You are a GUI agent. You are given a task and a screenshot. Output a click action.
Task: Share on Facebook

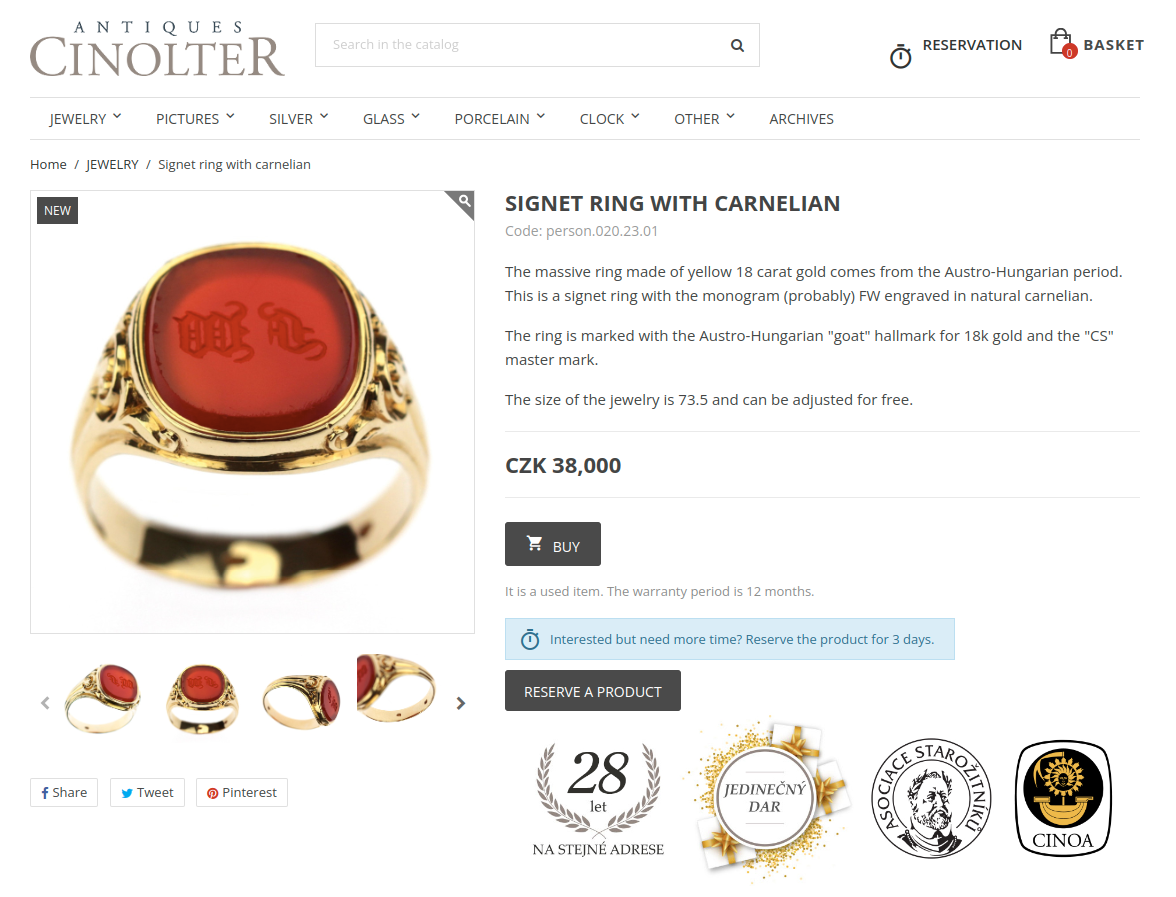64,792
